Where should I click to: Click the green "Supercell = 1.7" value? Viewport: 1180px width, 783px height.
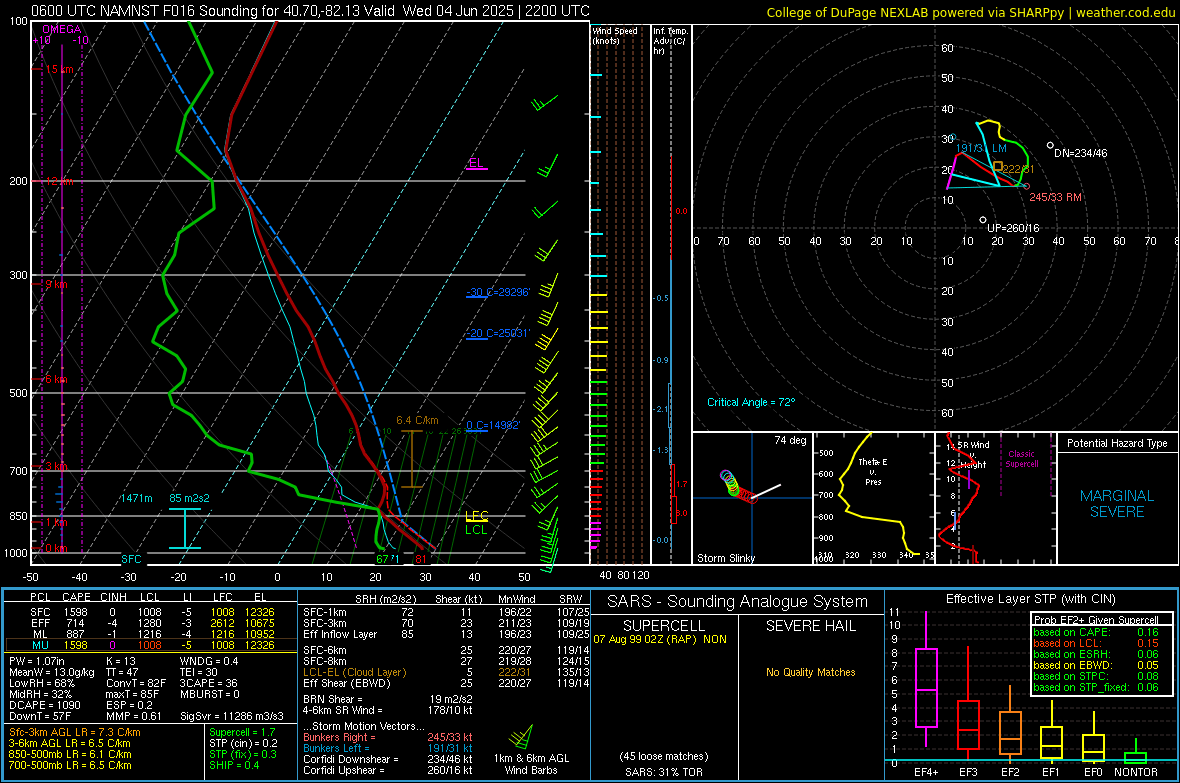[242, 733]
